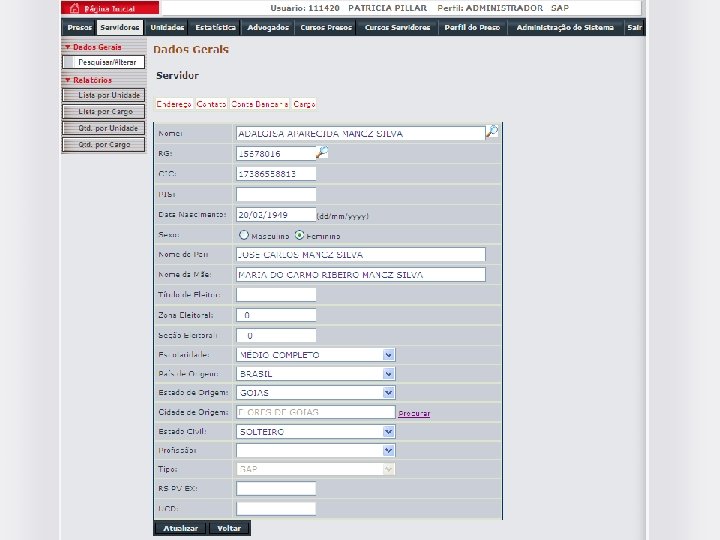Open Lista por Cargo report
This screenshot has width=720, height=540.
point(103,112)
